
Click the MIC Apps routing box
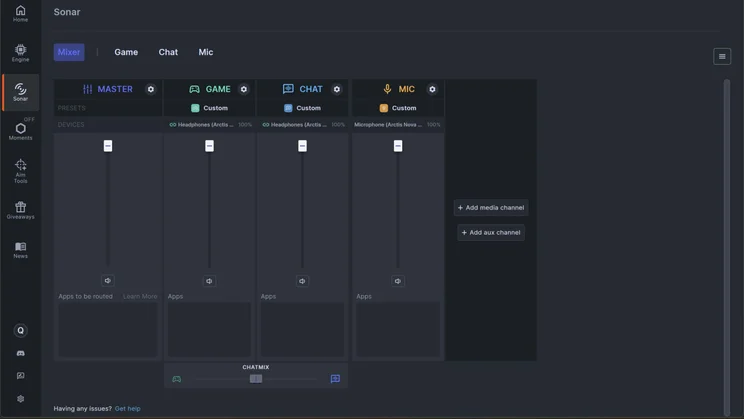click(398, 329)
